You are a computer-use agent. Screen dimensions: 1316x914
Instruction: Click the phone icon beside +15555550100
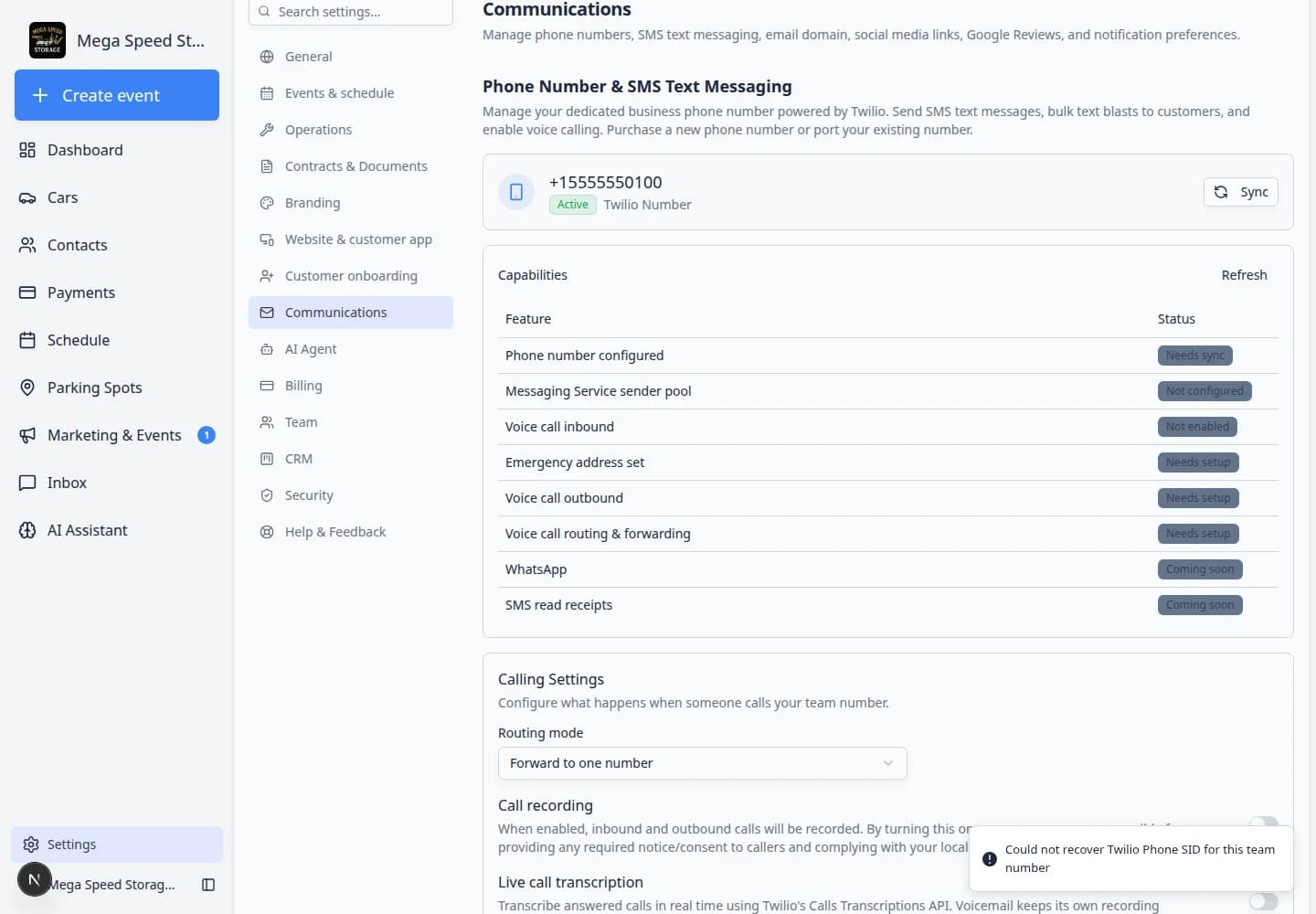pos(516,192)
